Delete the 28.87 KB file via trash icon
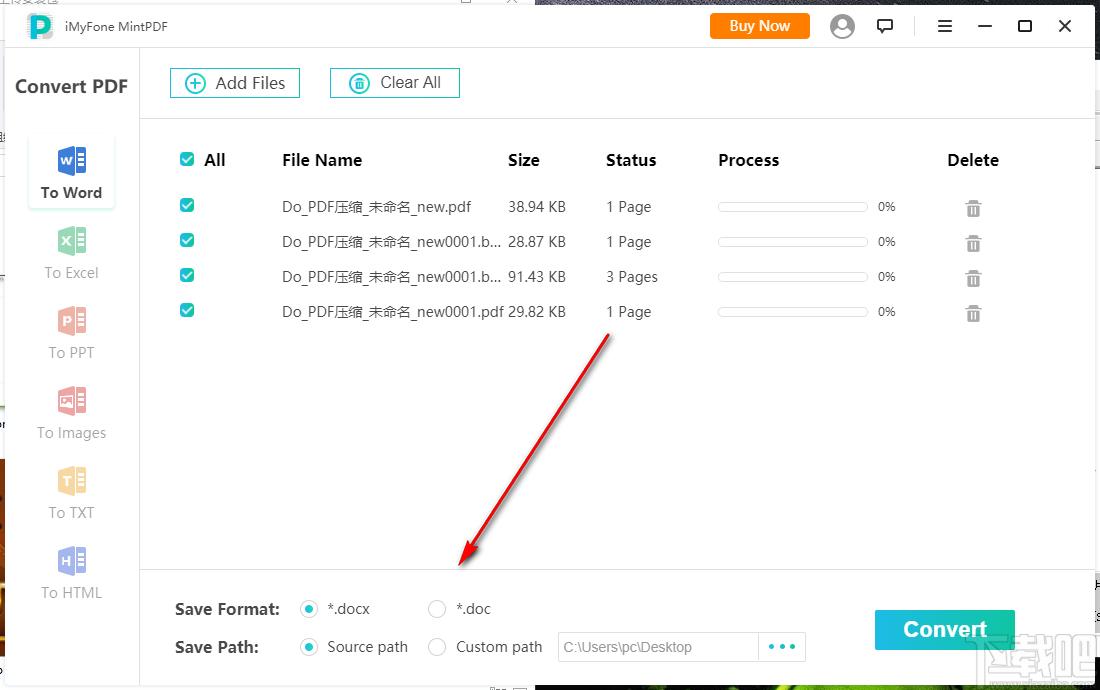Viewport: 1100px width, 690px height. [x=973, y=243]
